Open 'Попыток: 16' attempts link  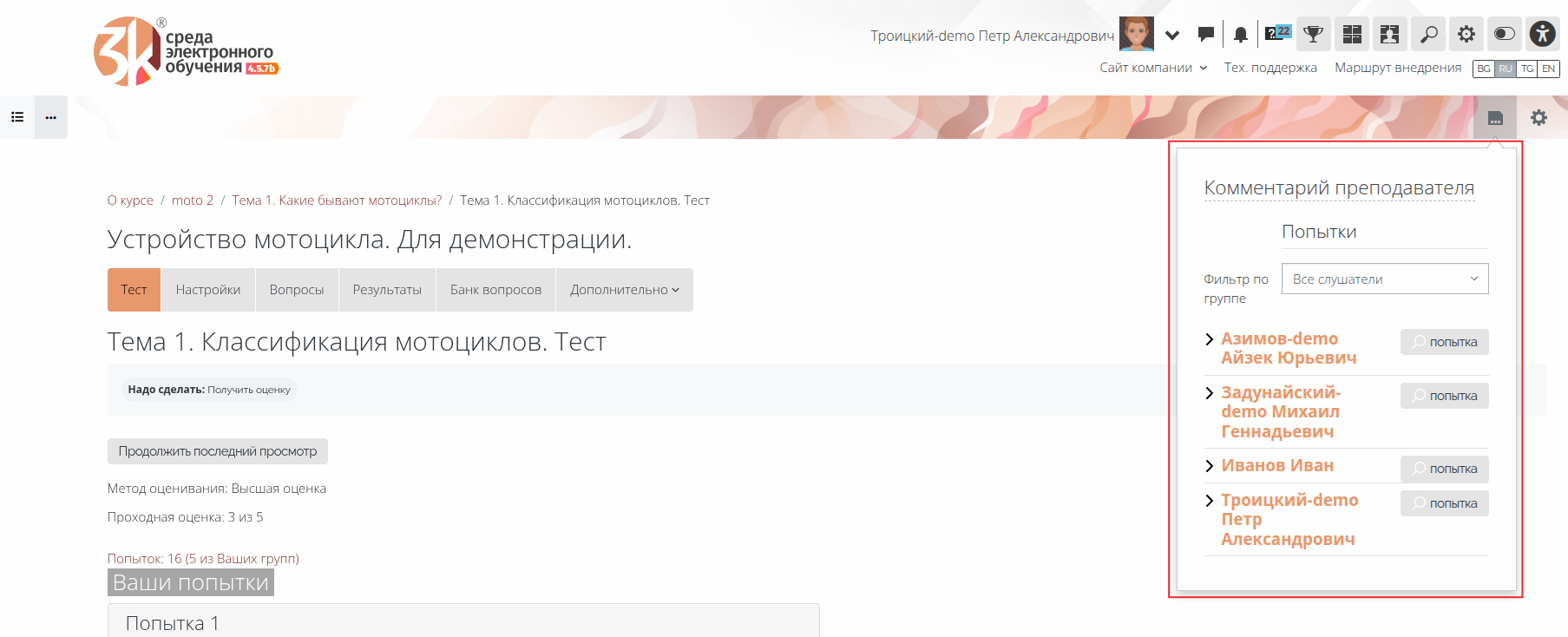point(203,559)
